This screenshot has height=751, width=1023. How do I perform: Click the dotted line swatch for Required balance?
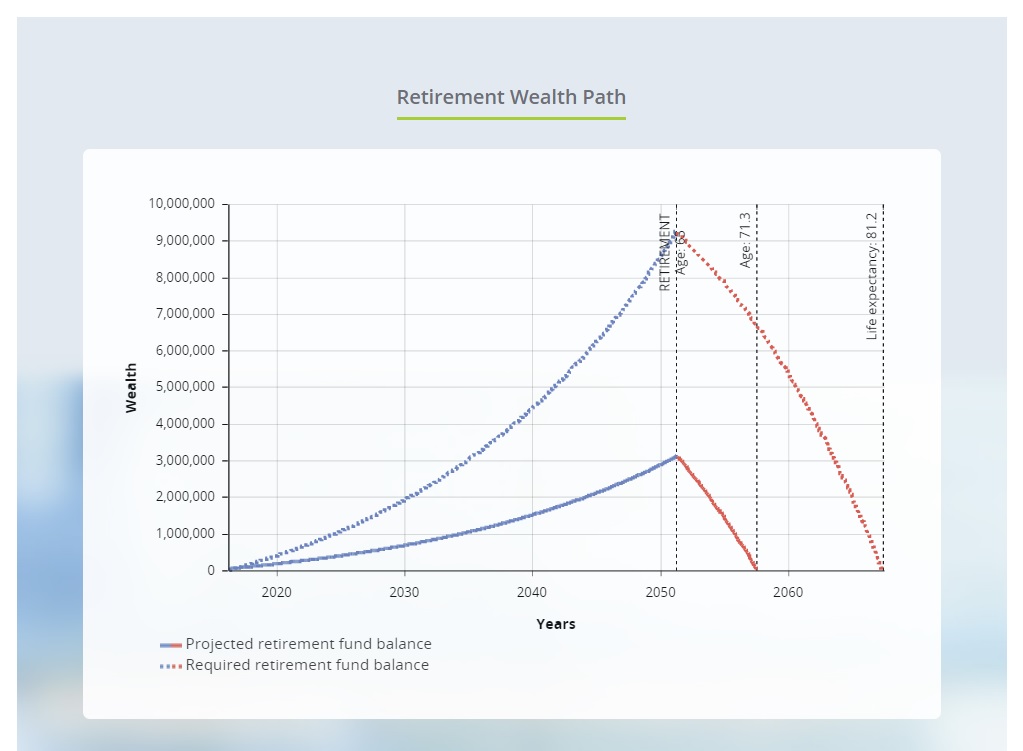tap(171, 666)
